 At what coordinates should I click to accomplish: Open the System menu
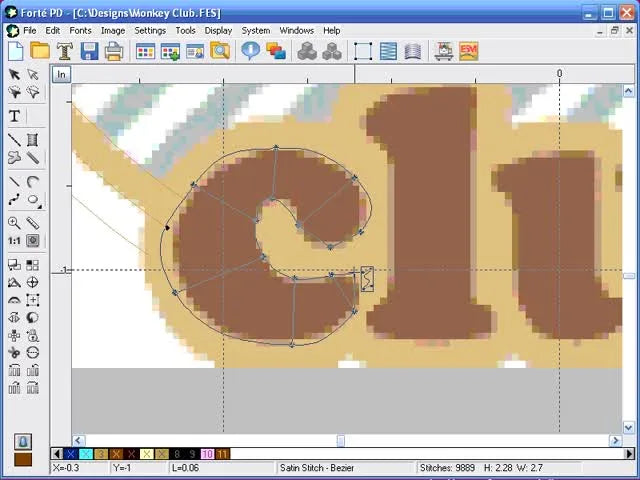pos(256,31)
